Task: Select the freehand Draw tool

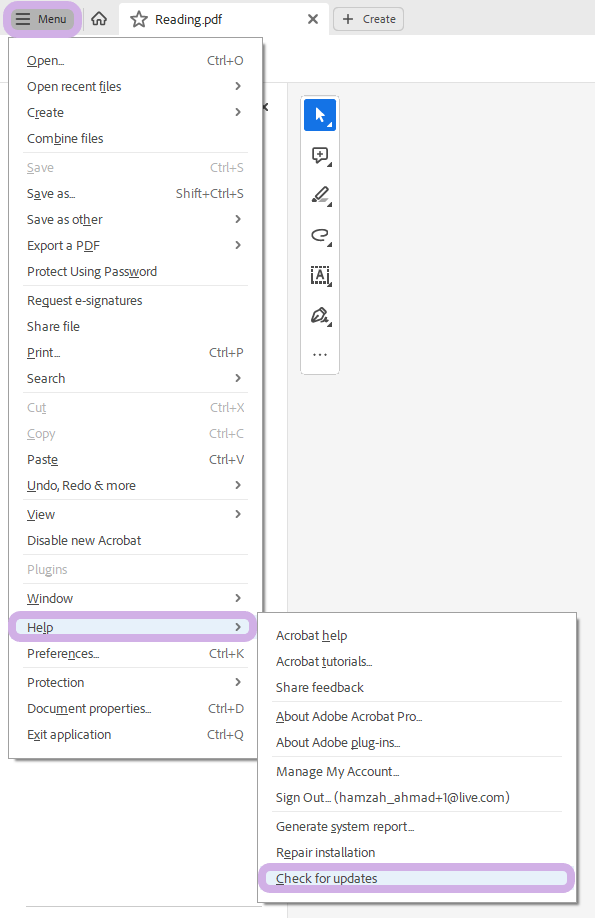Action: [x=320, y=235]
